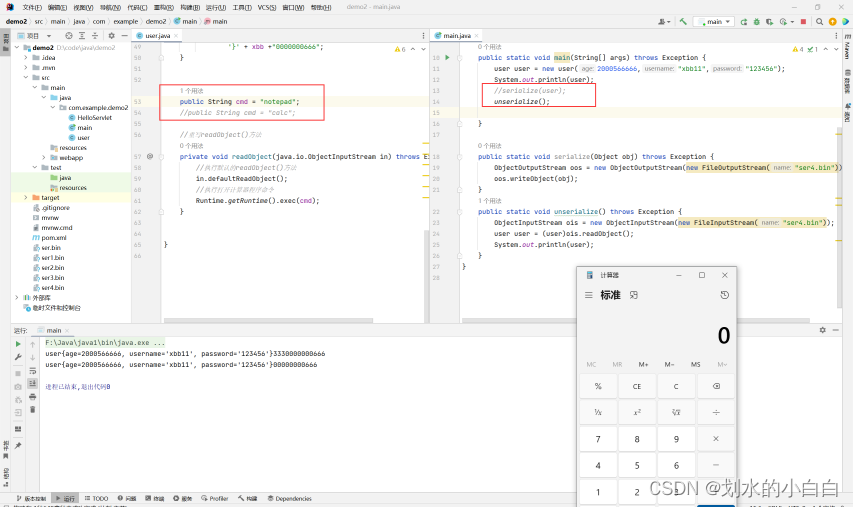Viewport: 853px width, 507px height.
Task: Open the 项目 view selector dropdown
Action: tap(34, 35)
